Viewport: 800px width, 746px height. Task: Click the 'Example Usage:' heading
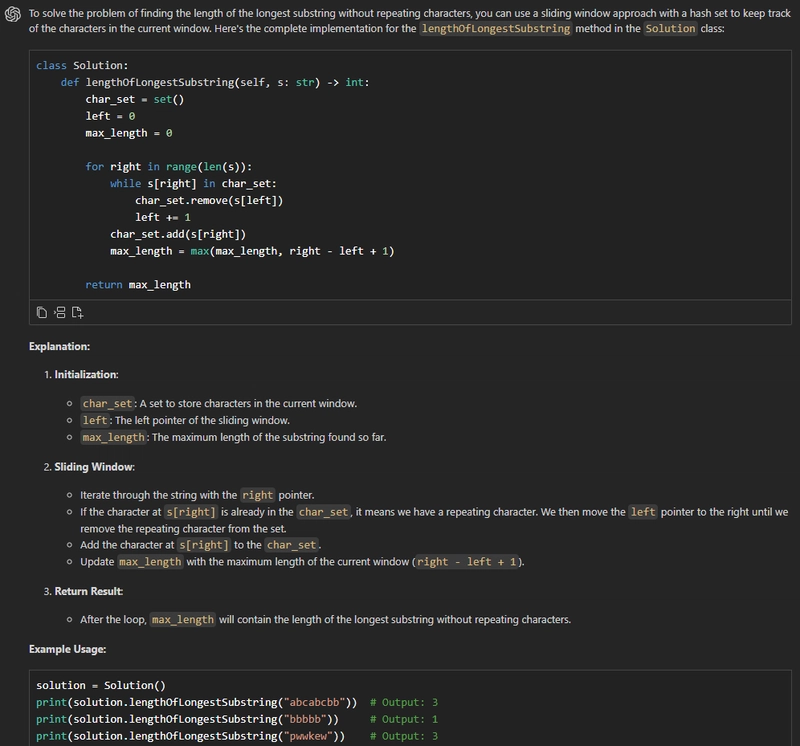[67, 649]
